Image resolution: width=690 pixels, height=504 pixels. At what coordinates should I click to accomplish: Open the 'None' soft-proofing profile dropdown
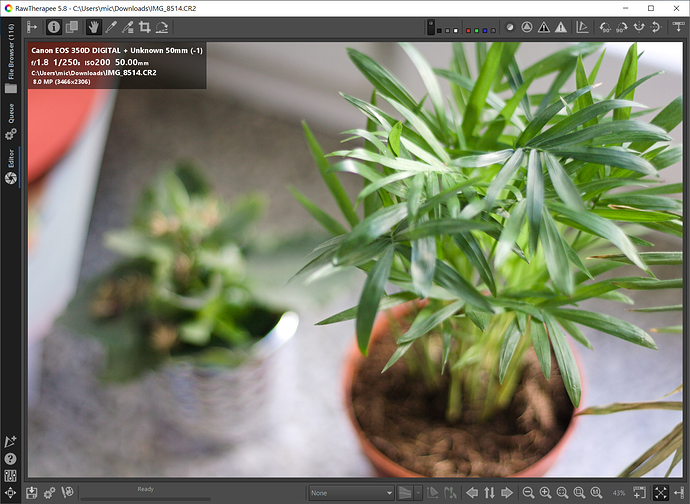(x=350, y=492)
